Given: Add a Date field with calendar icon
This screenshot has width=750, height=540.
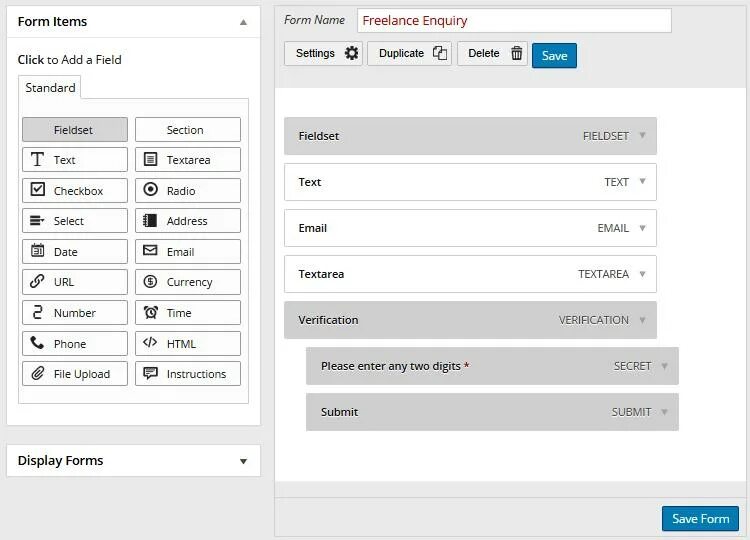Looking at the screenshot, I should coord(75,252).
